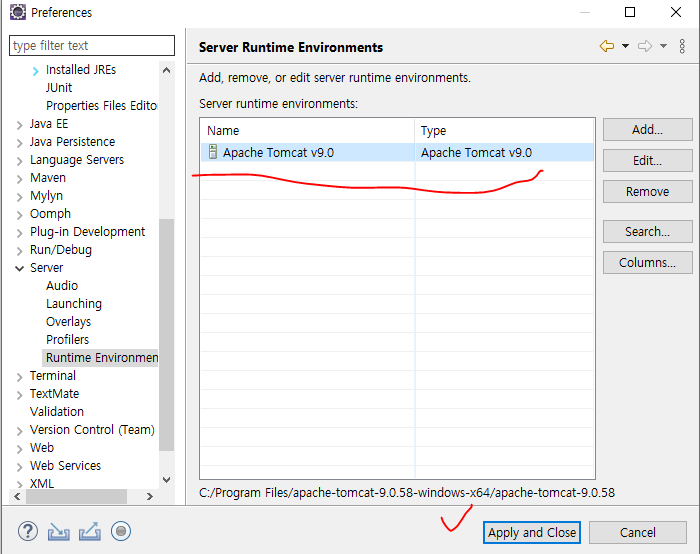Expand the TextMate tree node
The width and height of the screenshot is (700, 554).
pos(19,395)
